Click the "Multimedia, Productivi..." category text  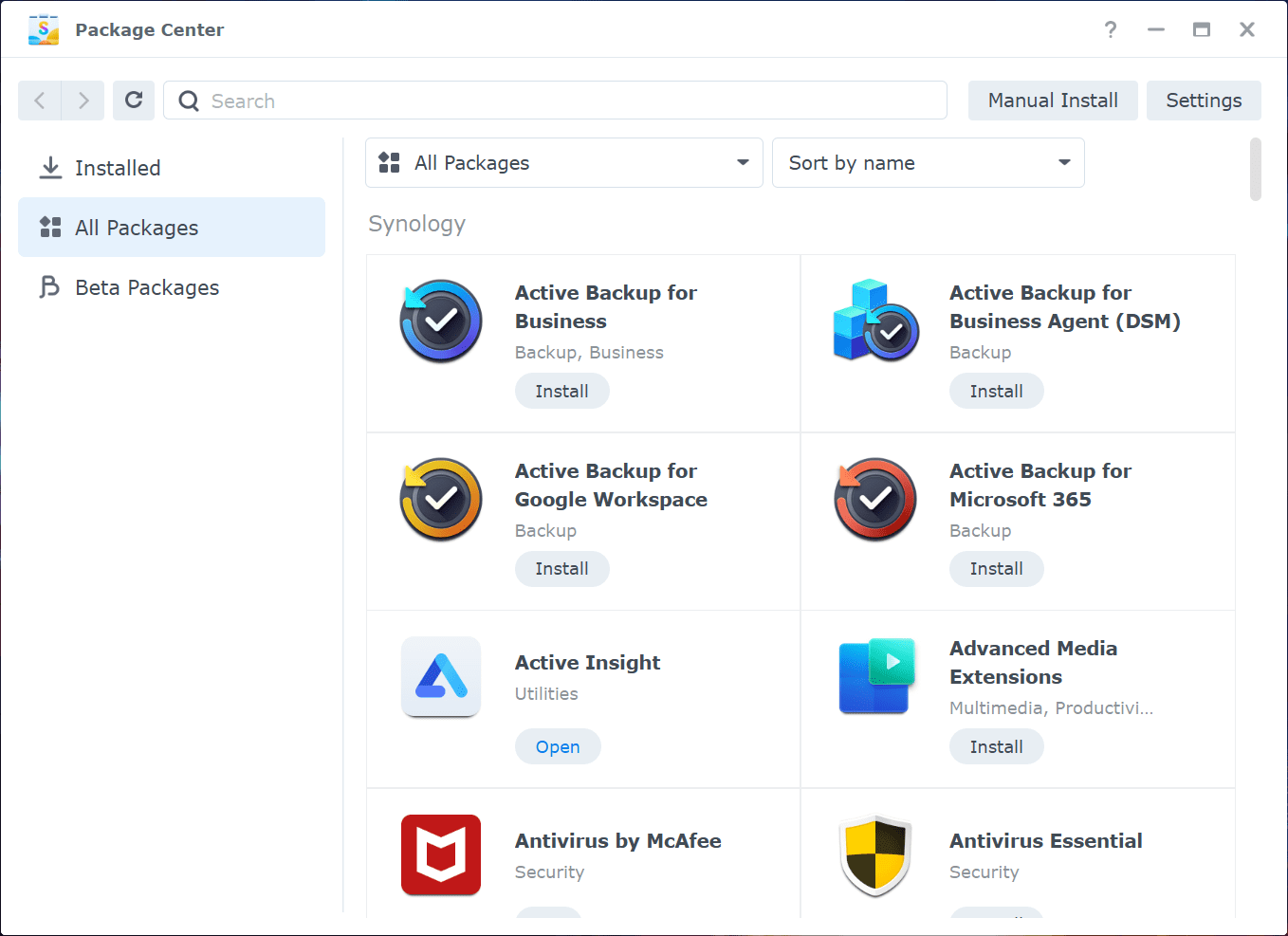1051,708
